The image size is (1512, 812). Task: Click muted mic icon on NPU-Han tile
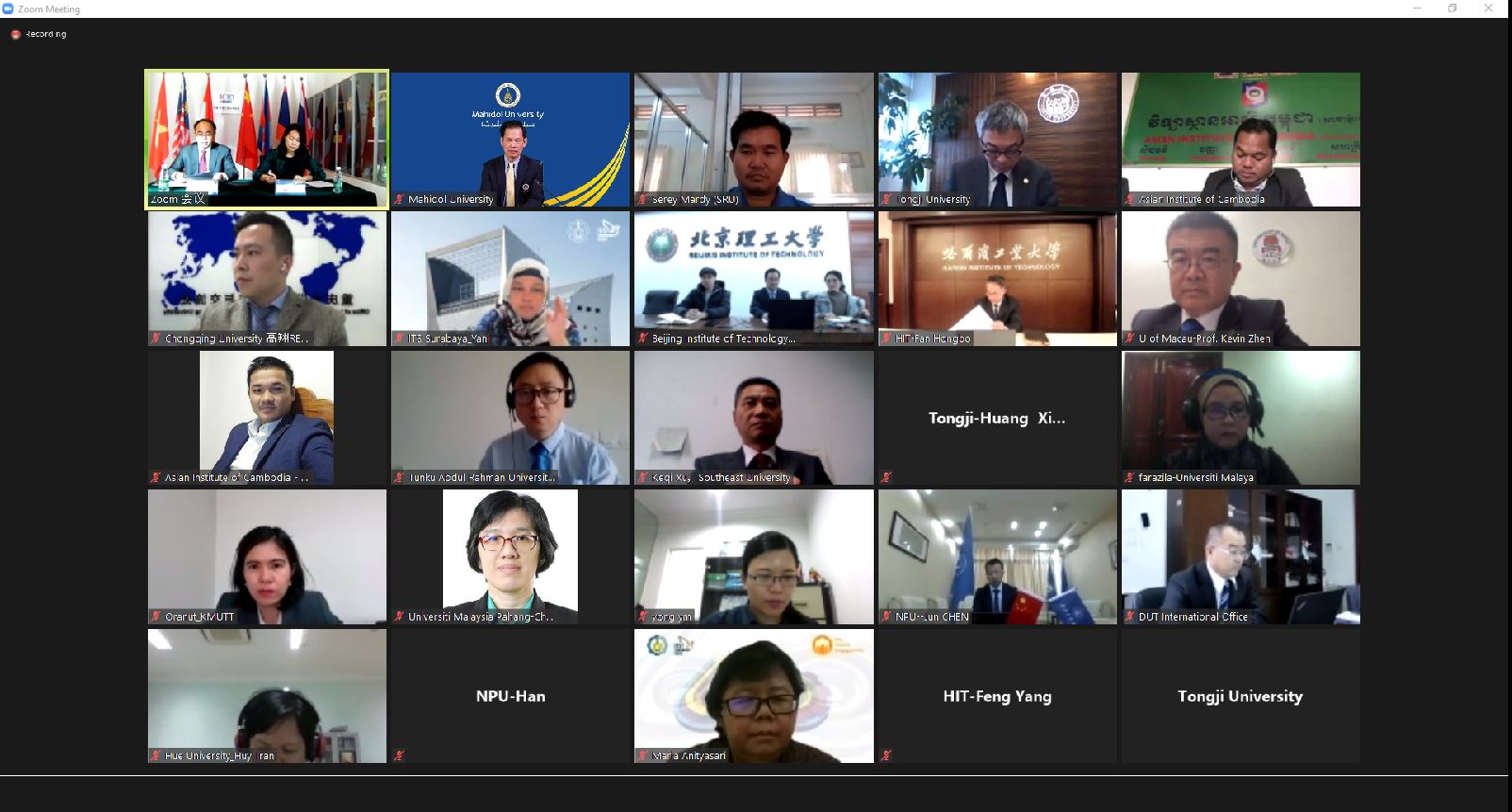[x=400, y=755]
